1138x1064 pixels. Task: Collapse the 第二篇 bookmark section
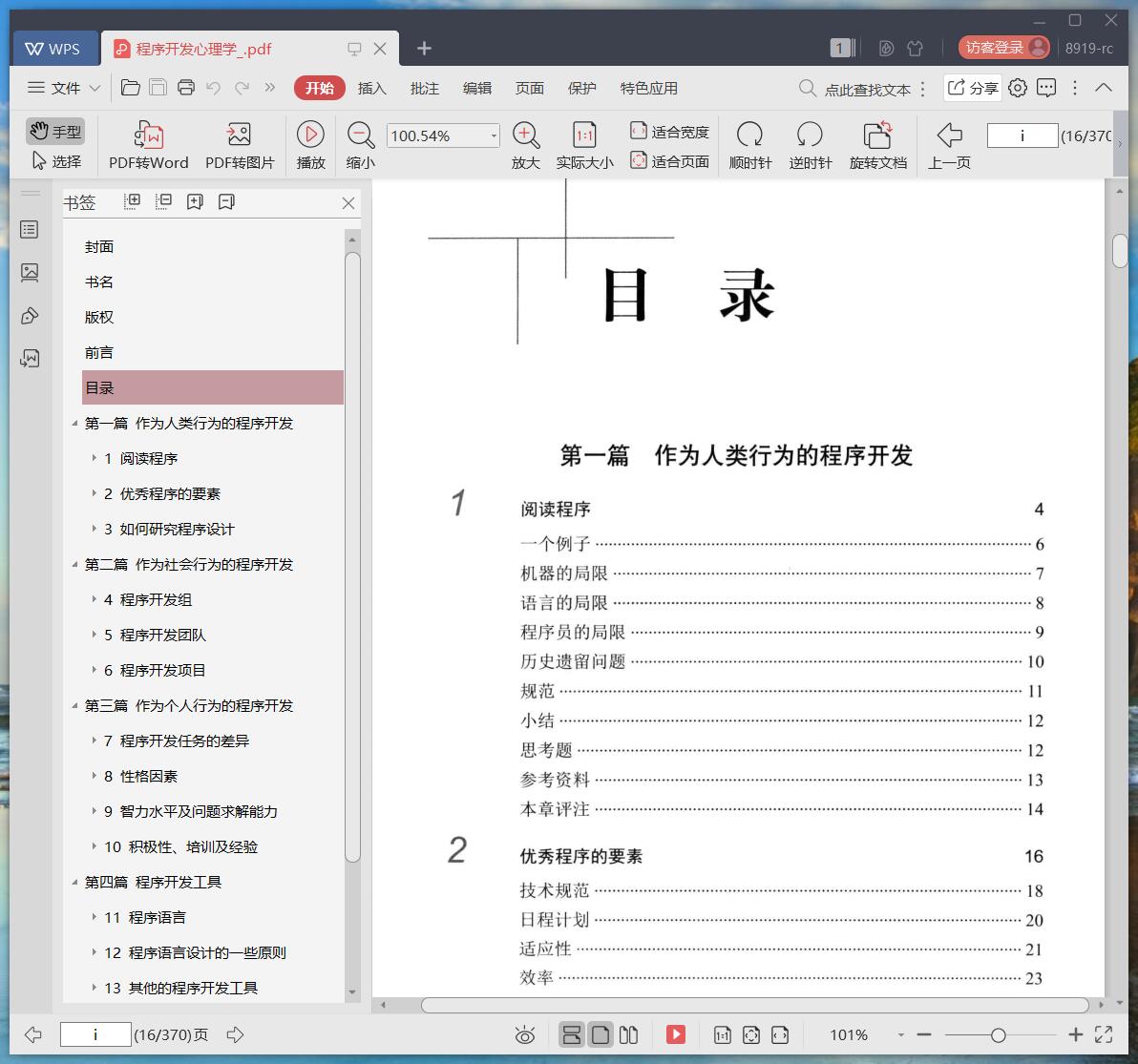[x=74, y=564]
